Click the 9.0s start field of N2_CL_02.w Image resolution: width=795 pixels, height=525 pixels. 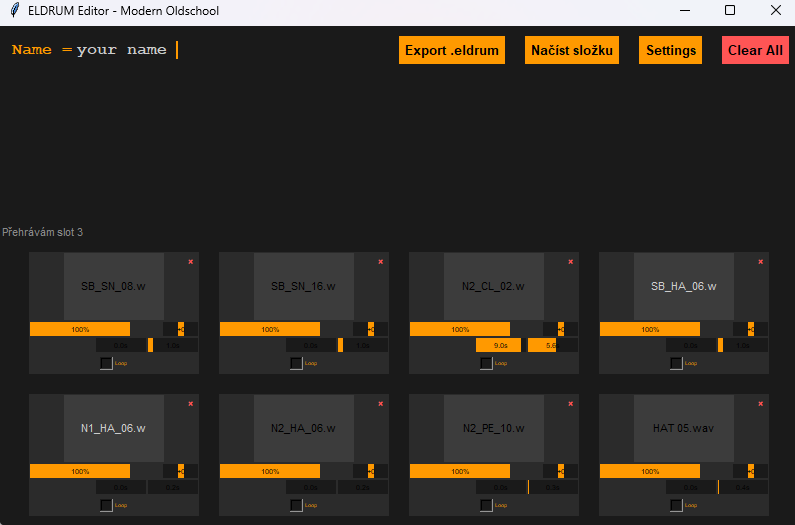point(501,345)
